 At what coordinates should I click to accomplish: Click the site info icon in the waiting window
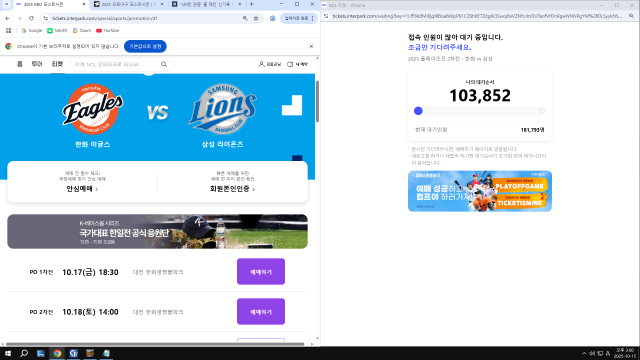[x=326, y=16]
